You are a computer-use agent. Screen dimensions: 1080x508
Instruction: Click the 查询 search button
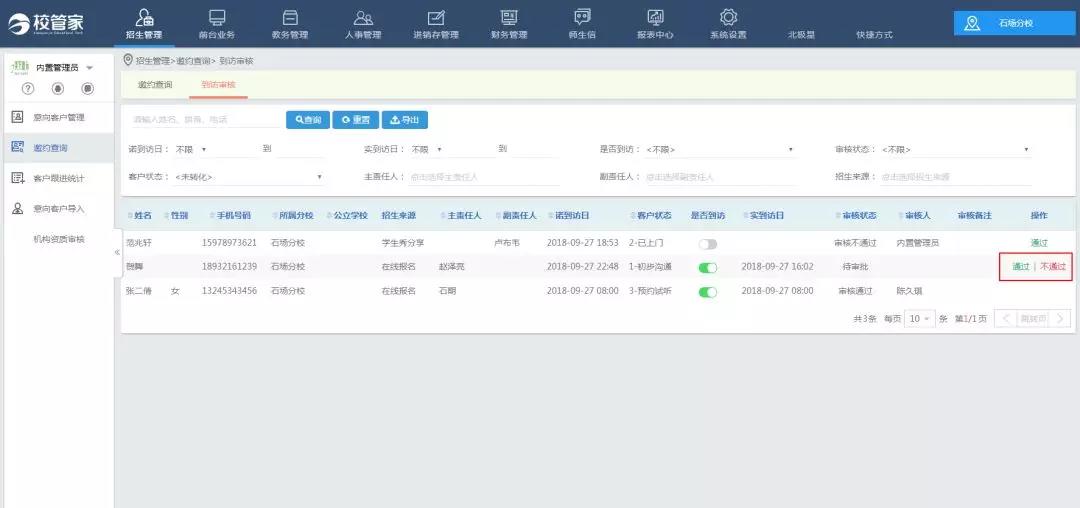tap(307, 120)
